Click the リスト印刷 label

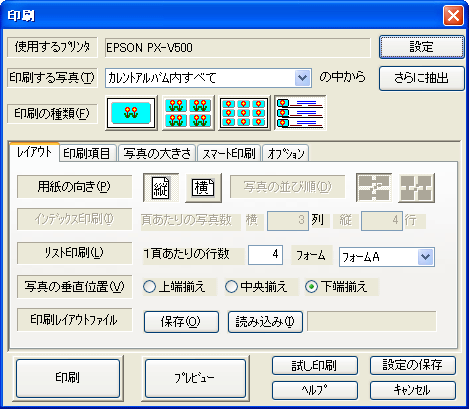tap(74, 253)
